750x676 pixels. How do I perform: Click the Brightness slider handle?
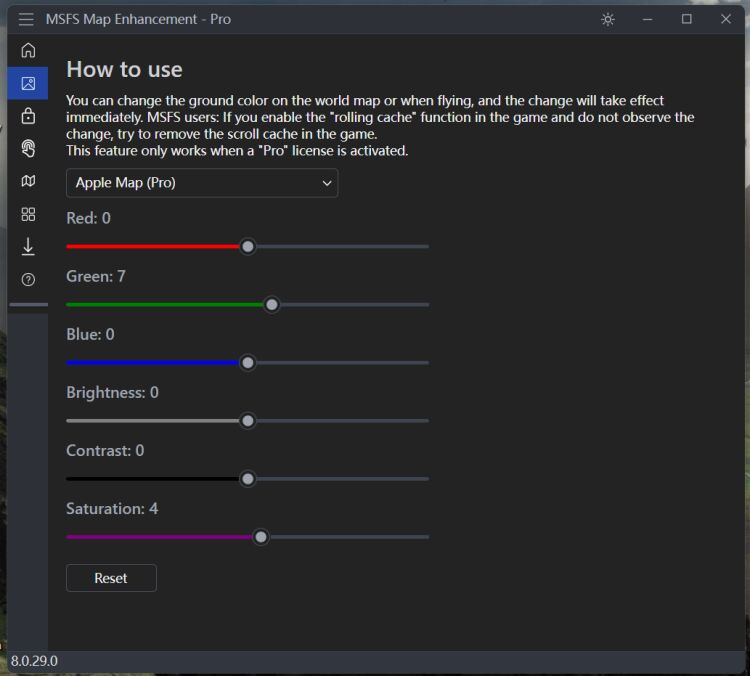coord(248,421)
